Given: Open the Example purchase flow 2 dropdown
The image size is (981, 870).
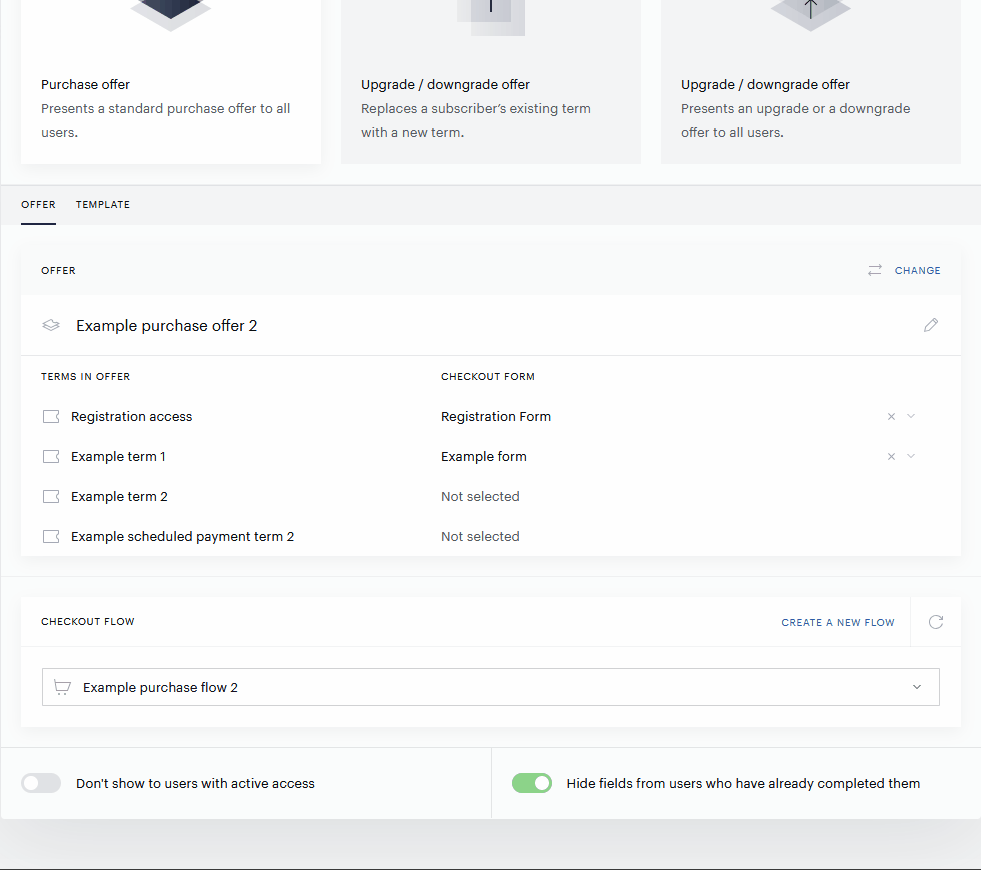Looking at the screenshot, I should click(490, 687).
